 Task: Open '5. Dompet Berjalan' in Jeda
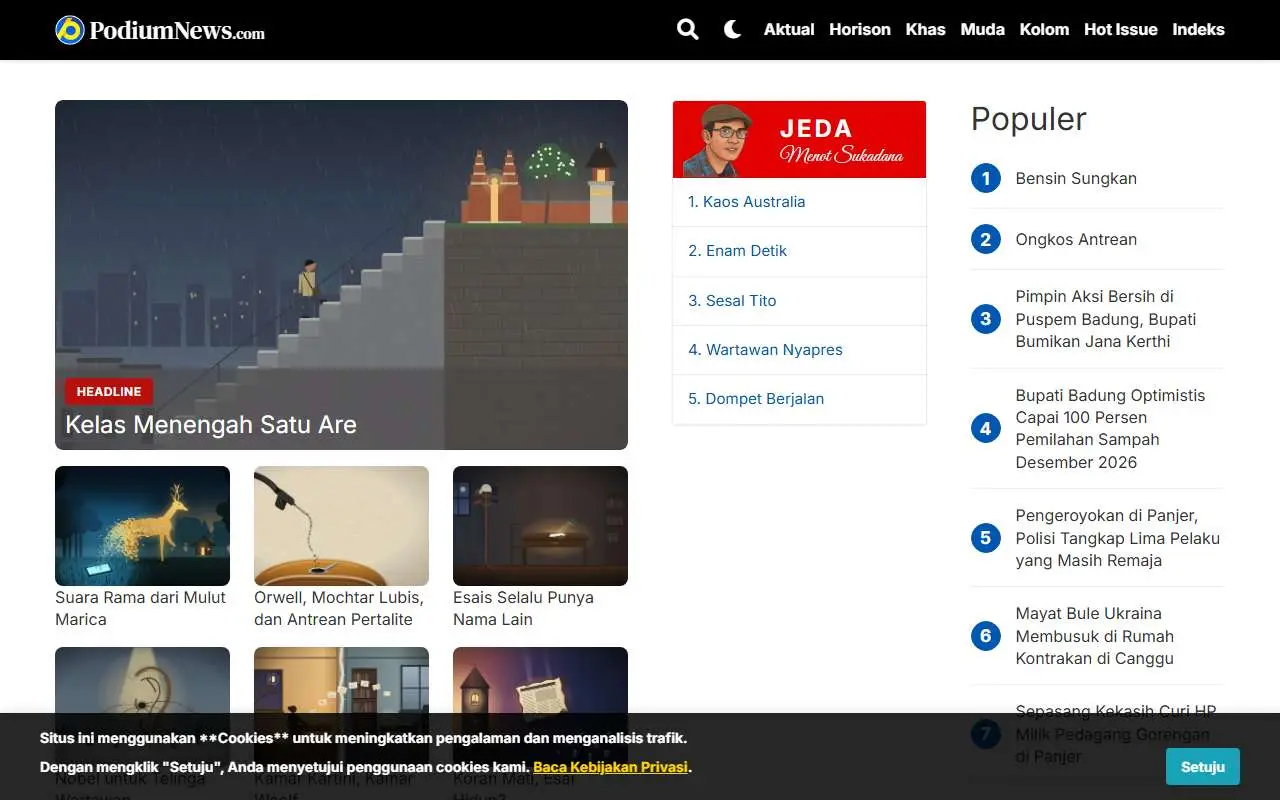click(x=756, y=398)
